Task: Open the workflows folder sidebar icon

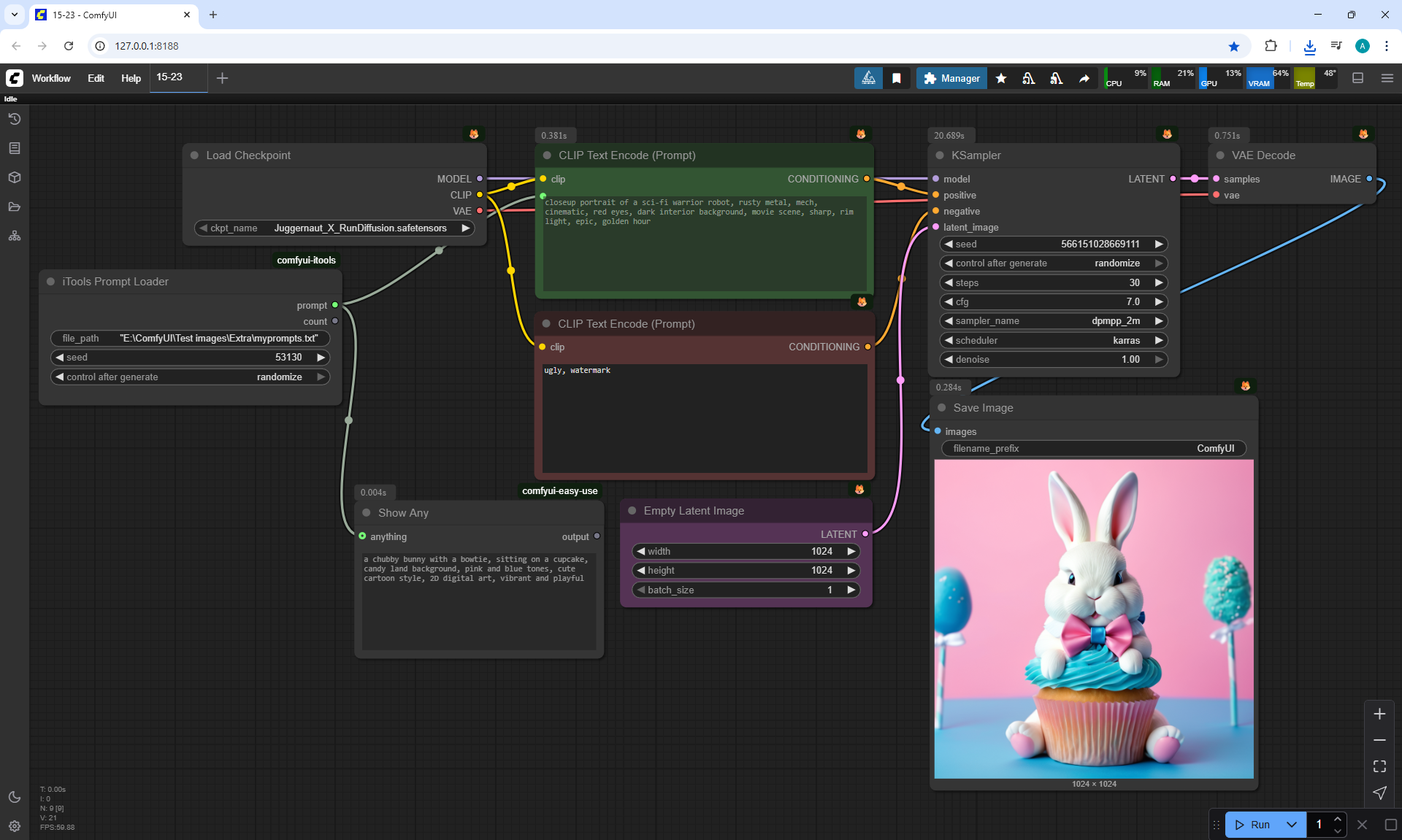Action: point(15,207)
